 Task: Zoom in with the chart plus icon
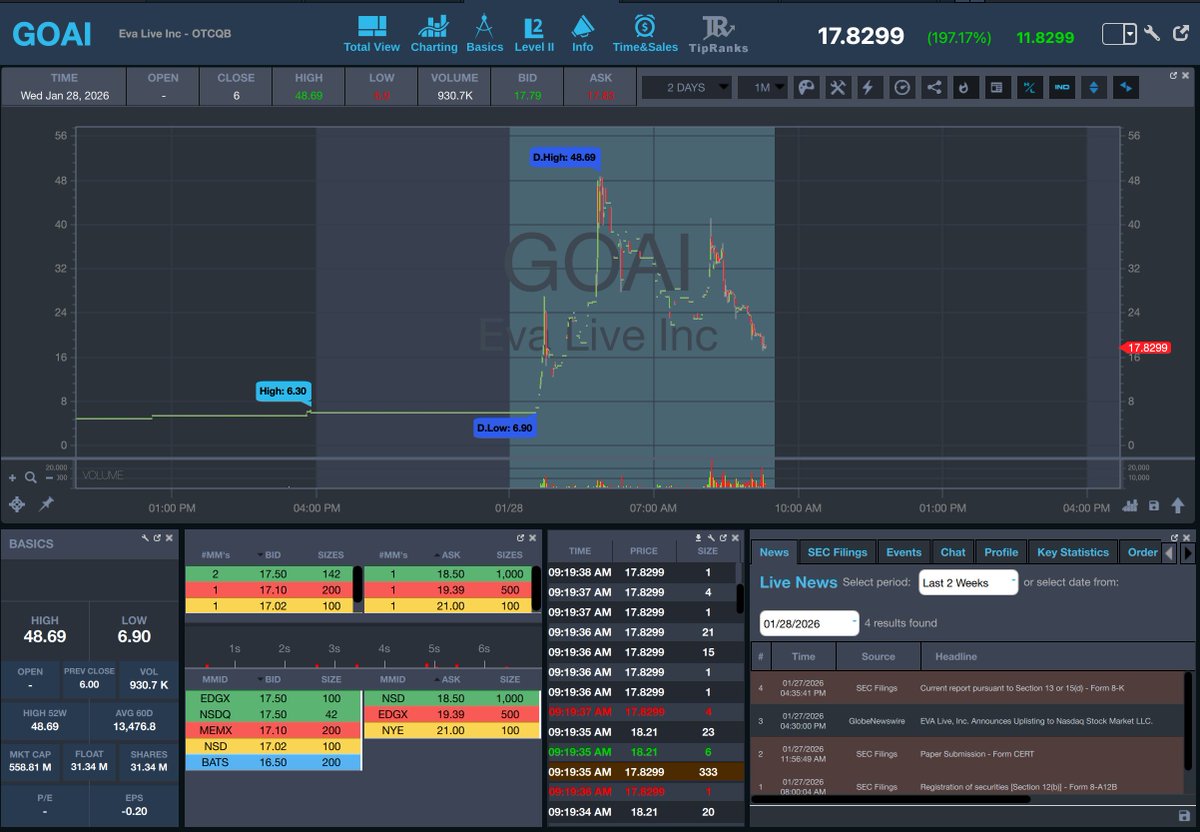(x=13, y=478)
